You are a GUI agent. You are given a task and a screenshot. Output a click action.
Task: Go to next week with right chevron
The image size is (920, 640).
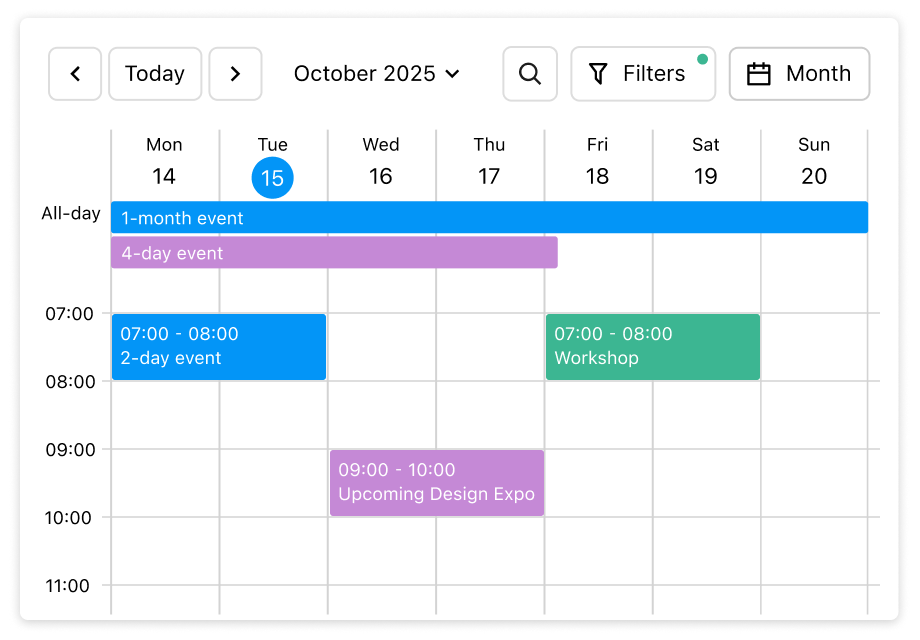tap(235, 74)
